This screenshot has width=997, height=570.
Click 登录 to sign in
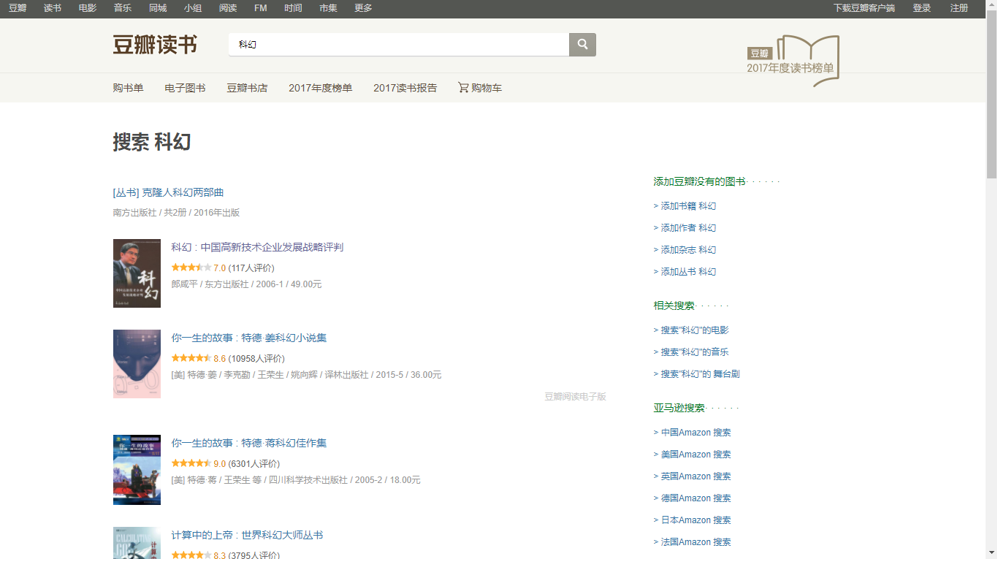point(921,8)
